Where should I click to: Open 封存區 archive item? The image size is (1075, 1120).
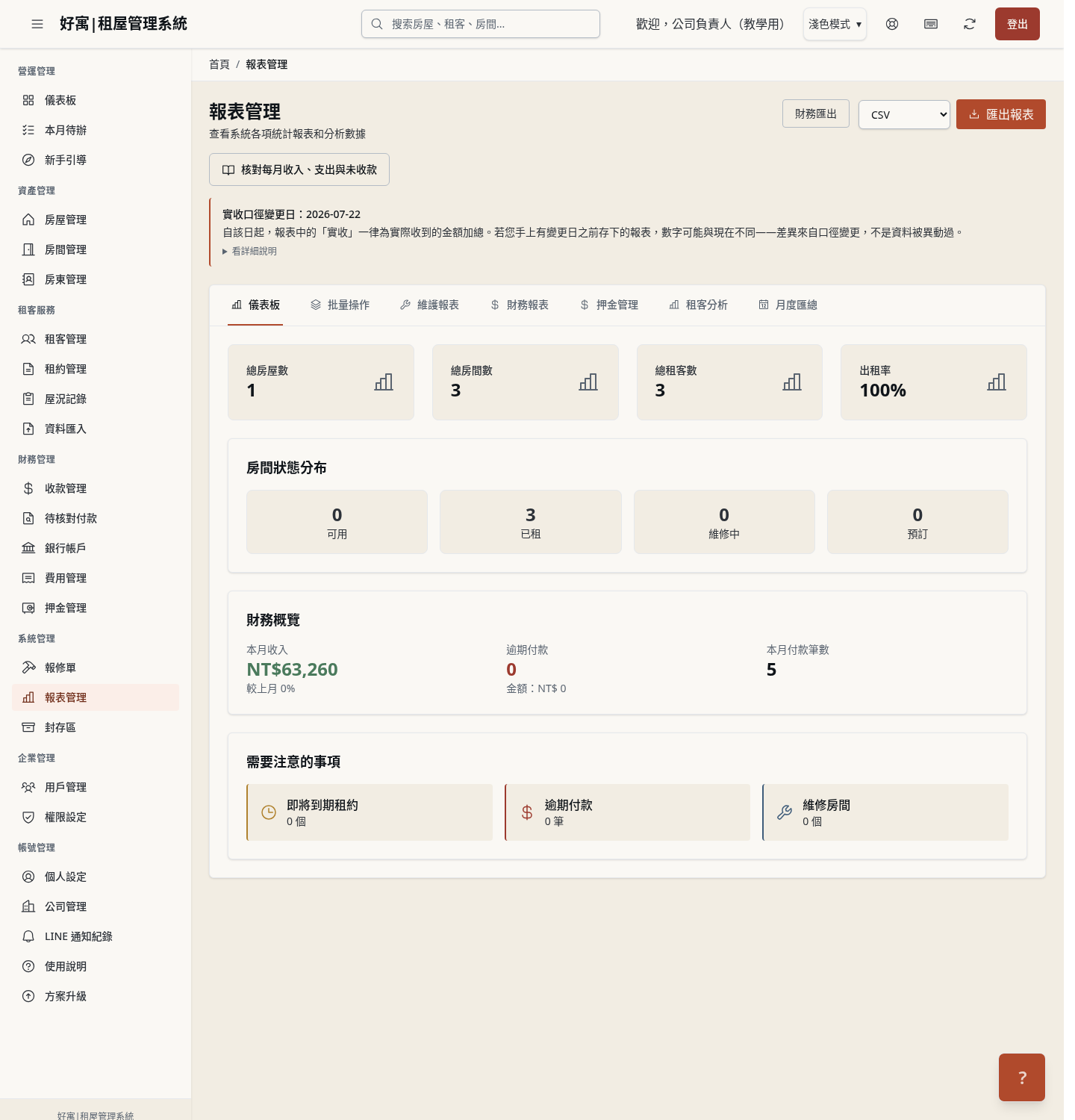click(x=96, y=727)
